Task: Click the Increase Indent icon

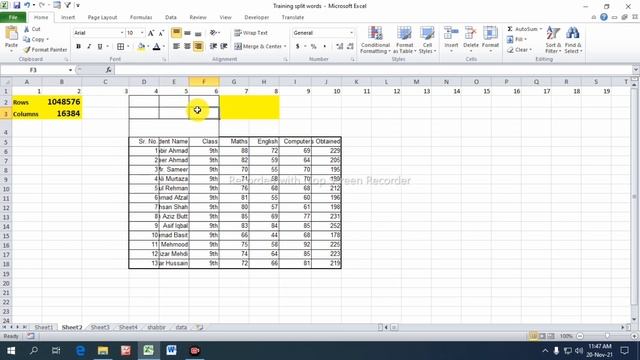Action: 224,47
